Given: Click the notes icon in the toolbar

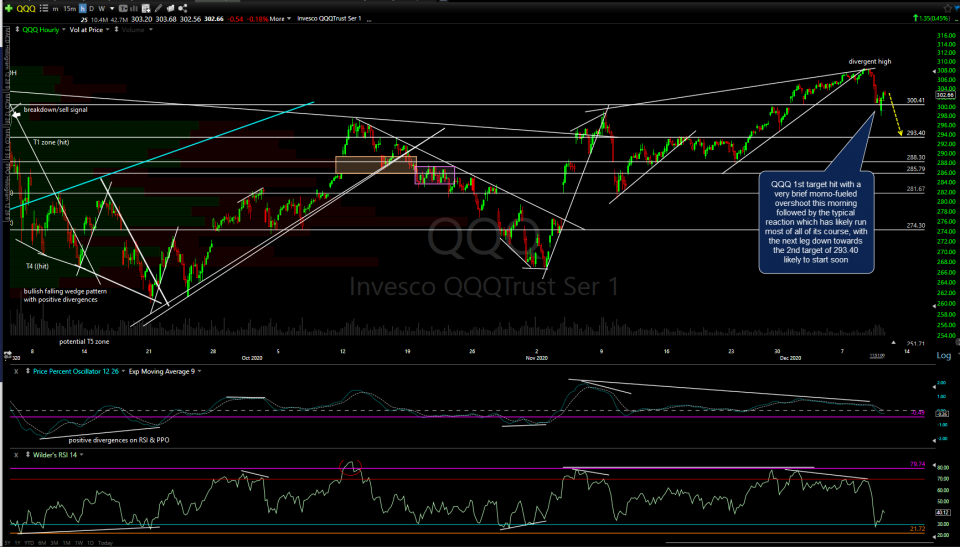Looking at the screenshot, I should pos(170,9).
